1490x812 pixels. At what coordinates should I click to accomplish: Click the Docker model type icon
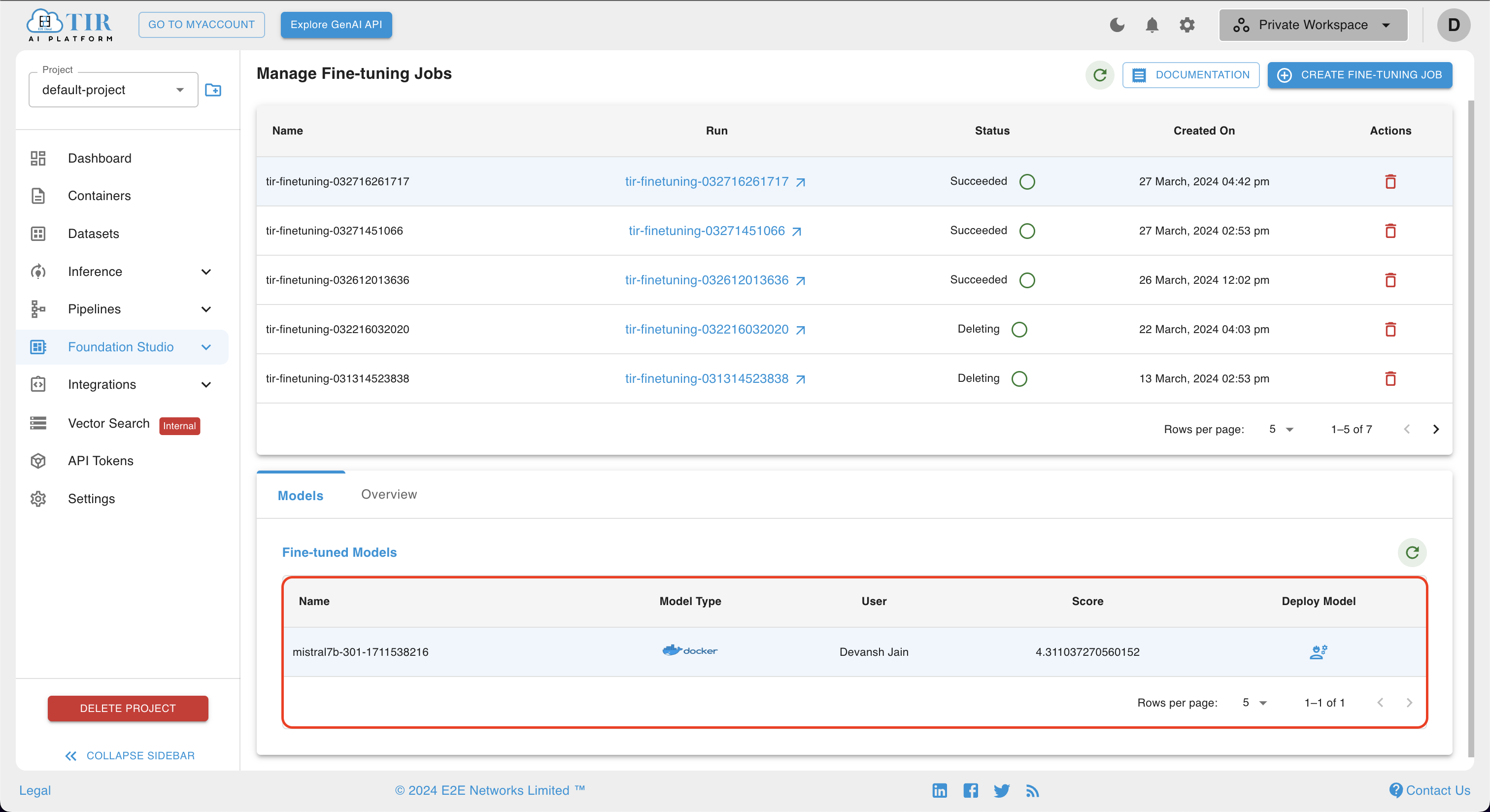point(689,651)
